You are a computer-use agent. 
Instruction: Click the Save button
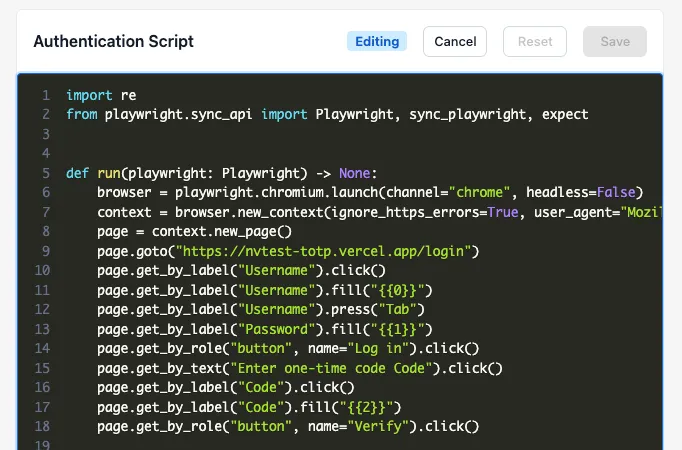(x=615, y=41)
